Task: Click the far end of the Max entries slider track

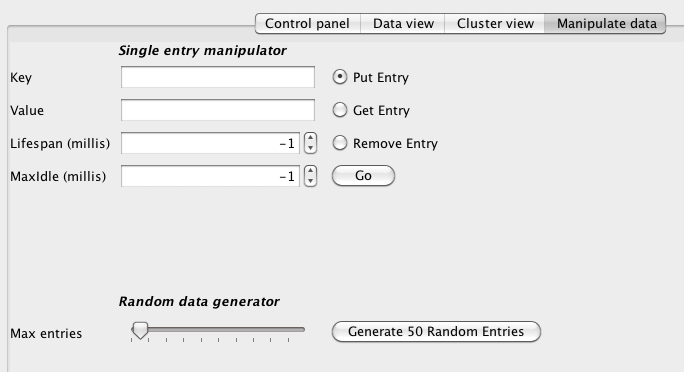Action: click(302, 329)
